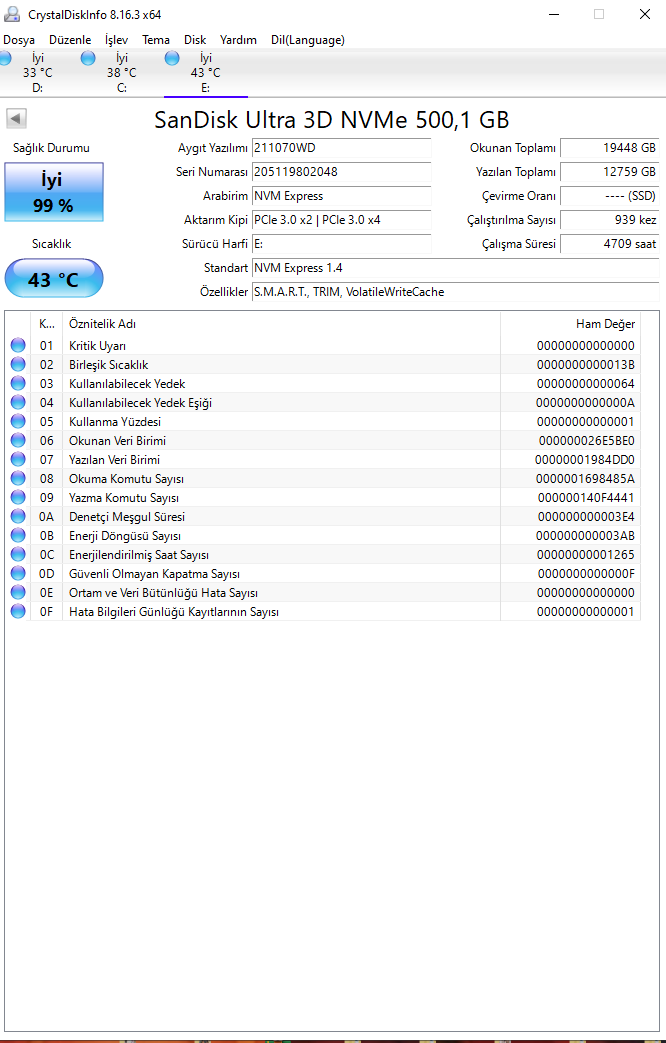Open the İşlev menu

116,40
